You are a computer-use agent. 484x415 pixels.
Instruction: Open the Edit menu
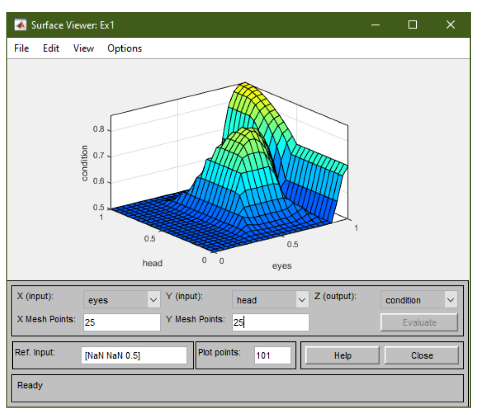pos(51,48)
